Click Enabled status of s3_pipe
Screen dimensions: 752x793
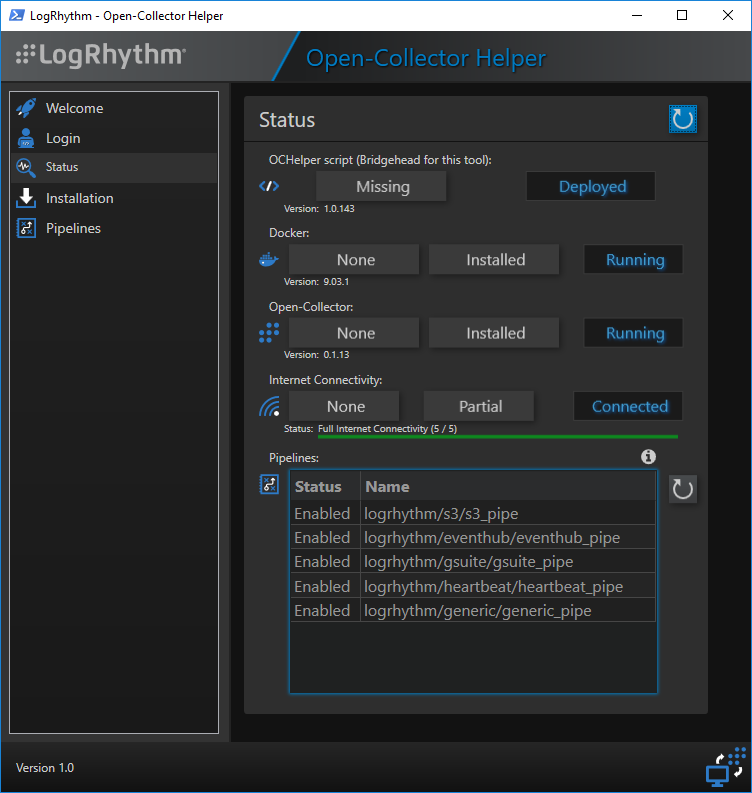[322, 513]
